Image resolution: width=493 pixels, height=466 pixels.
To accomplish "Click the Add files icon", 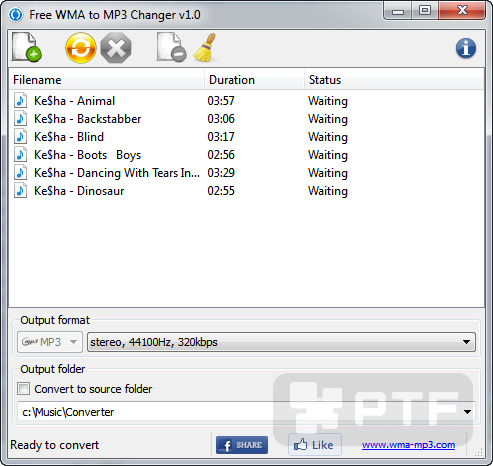I will [27, 47].
